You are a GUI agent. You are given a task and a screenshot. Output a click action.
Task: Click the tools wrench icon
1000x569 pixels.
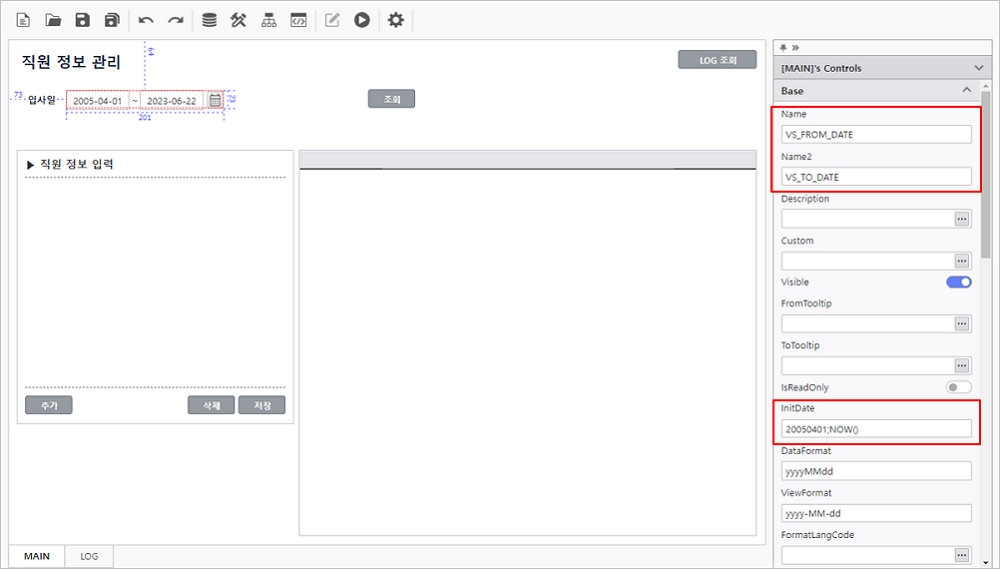[239, 20]
